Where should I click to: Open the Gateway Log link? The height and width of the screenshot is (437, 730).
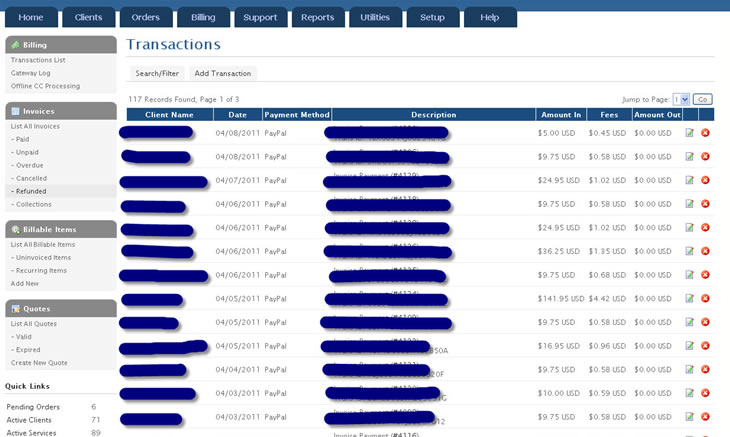31,73
